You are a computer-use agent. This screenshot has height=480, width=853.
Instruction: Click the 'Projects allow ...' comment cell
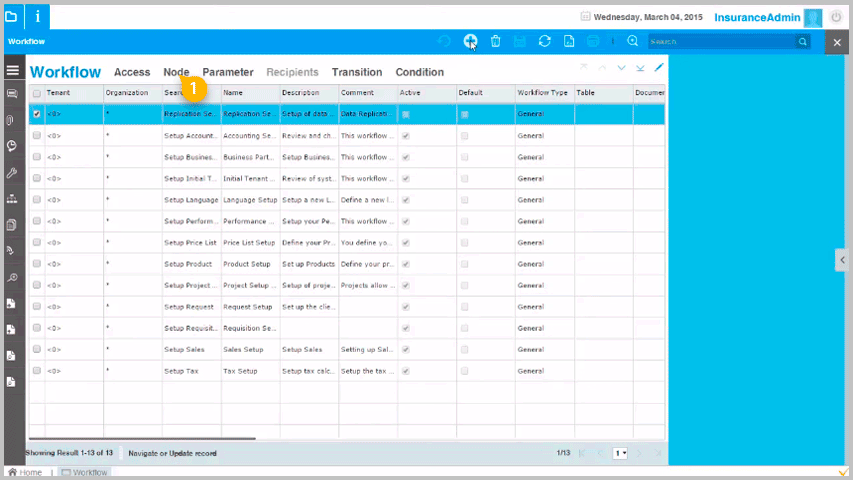point(368,285)
